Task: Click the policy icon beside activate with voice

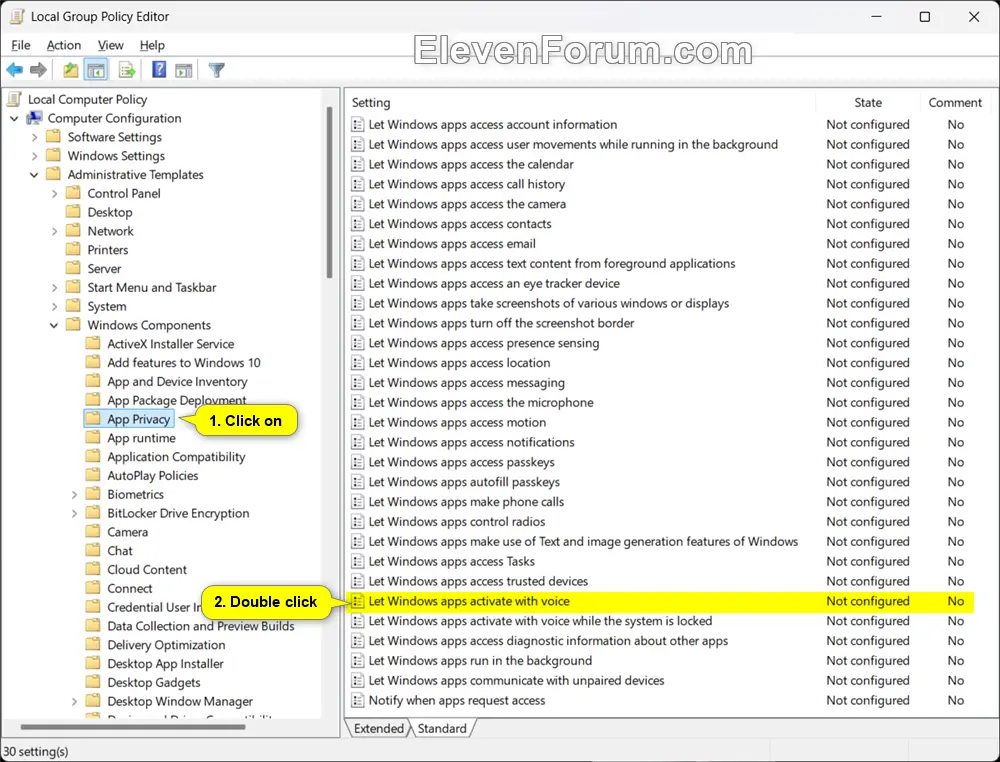Action: [358, 601]
